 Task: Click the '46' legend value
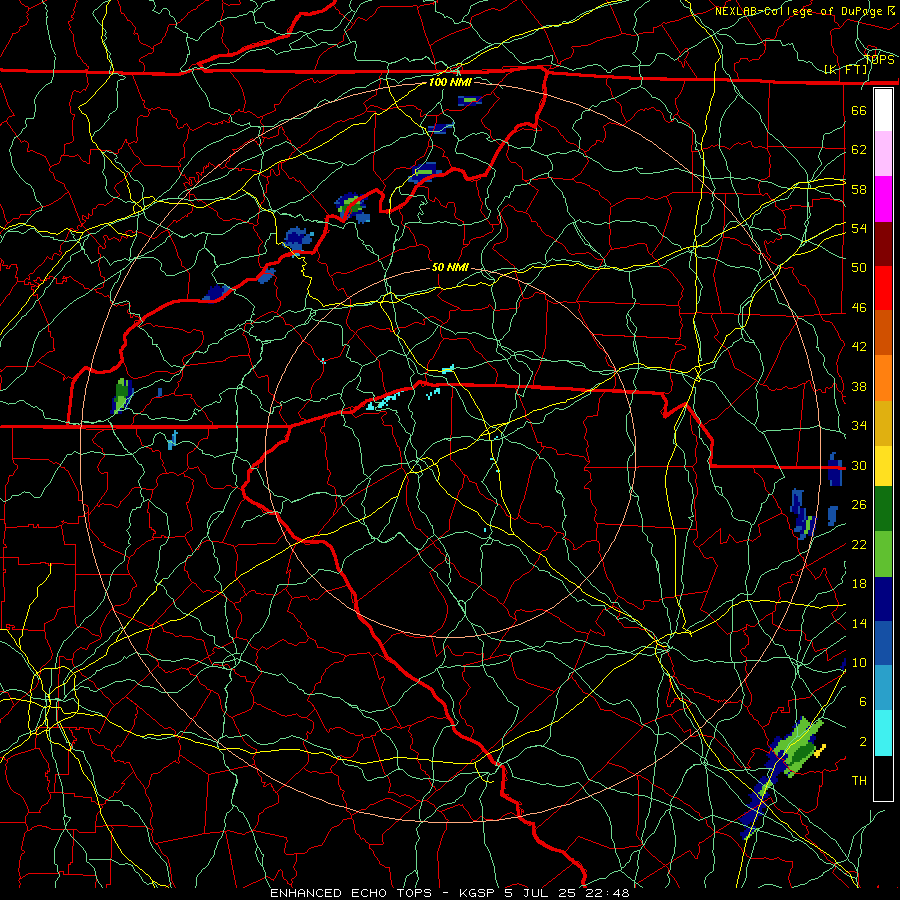pyautogui.click(x=859, y=308)
